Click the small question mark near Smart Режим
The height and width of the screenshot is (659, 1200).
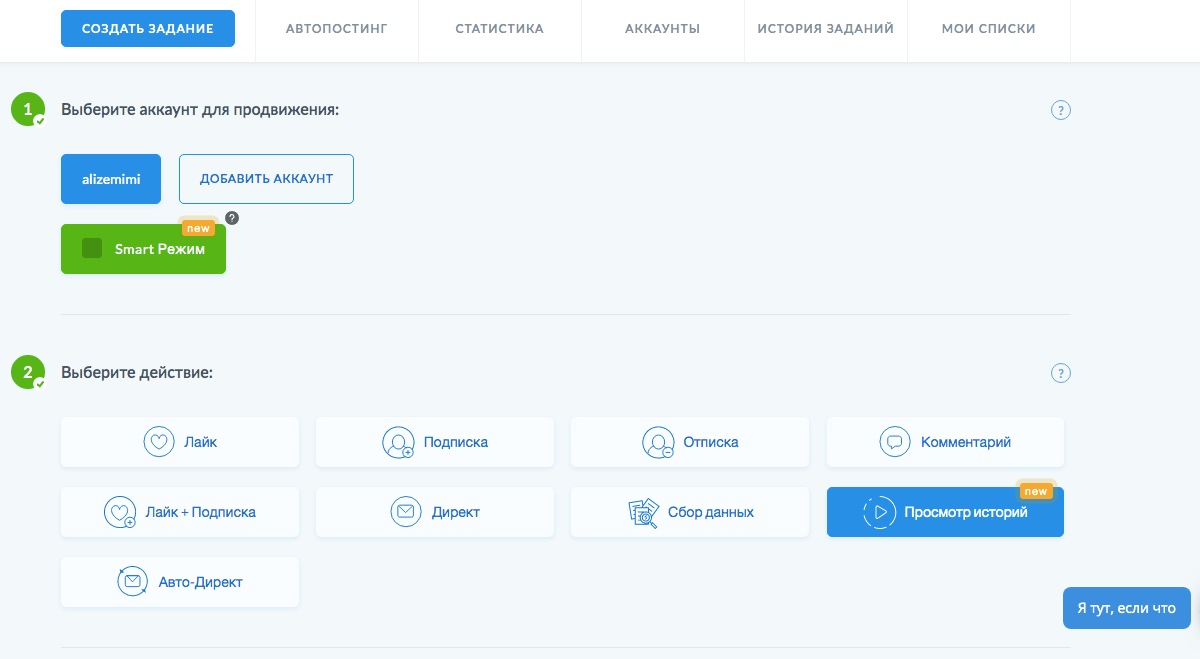(232, 217)
